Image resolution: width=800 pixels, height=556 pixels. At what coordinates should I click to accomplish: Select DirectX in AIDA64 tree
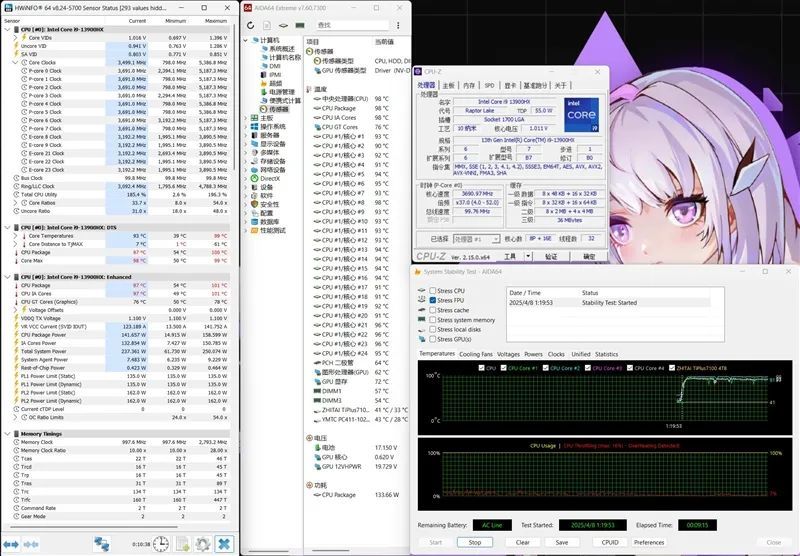[270, 178]
